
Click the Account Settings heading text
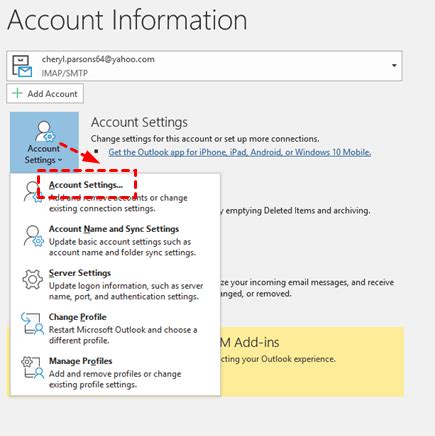tap(139, 122)
